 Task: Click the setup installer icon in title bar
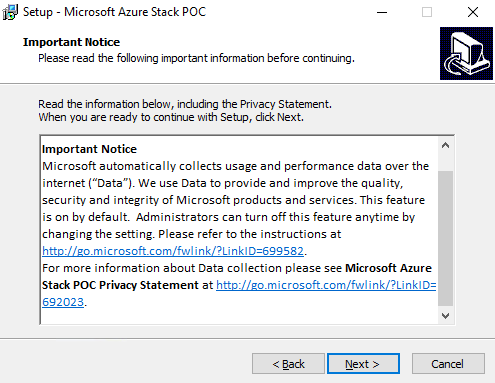10,12
